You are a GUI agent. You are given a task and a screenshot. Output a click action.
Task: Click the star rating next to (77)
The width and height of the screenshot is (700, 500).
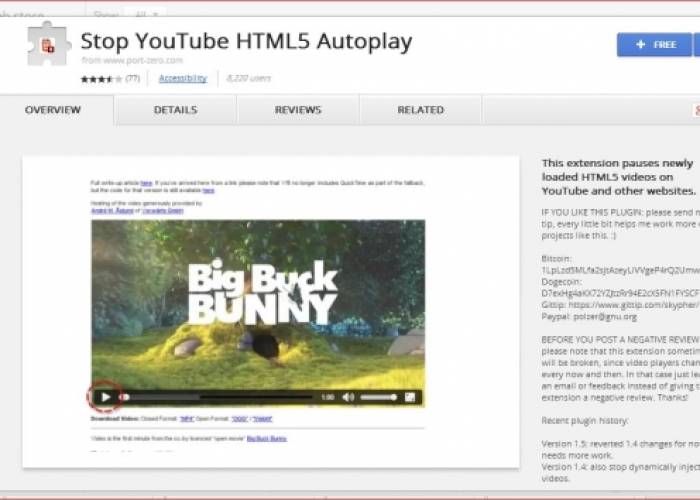[101, 79]
